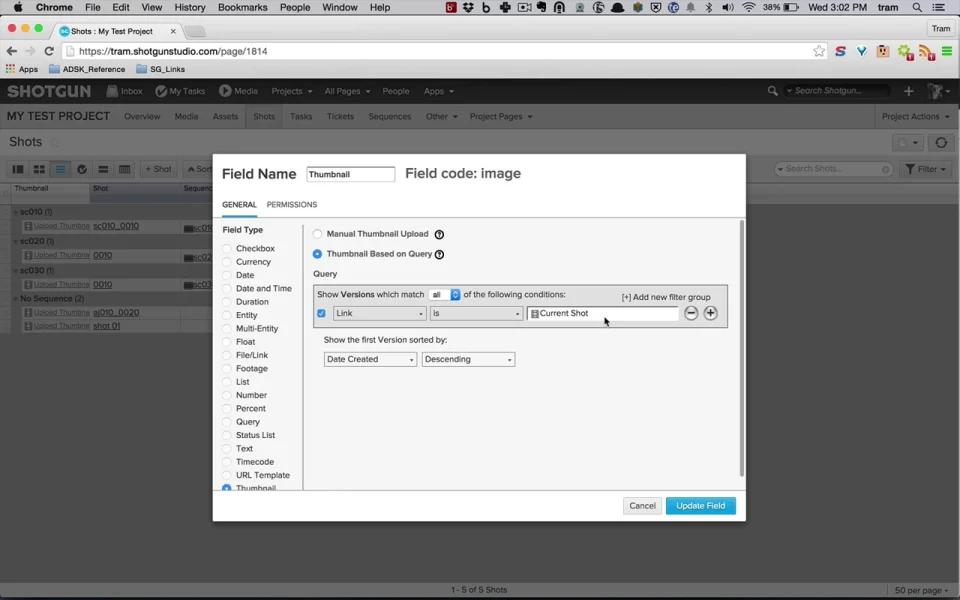Open the Bookmarks menu
This screenshot has height=600, width=960.
[x=242, y=7]
